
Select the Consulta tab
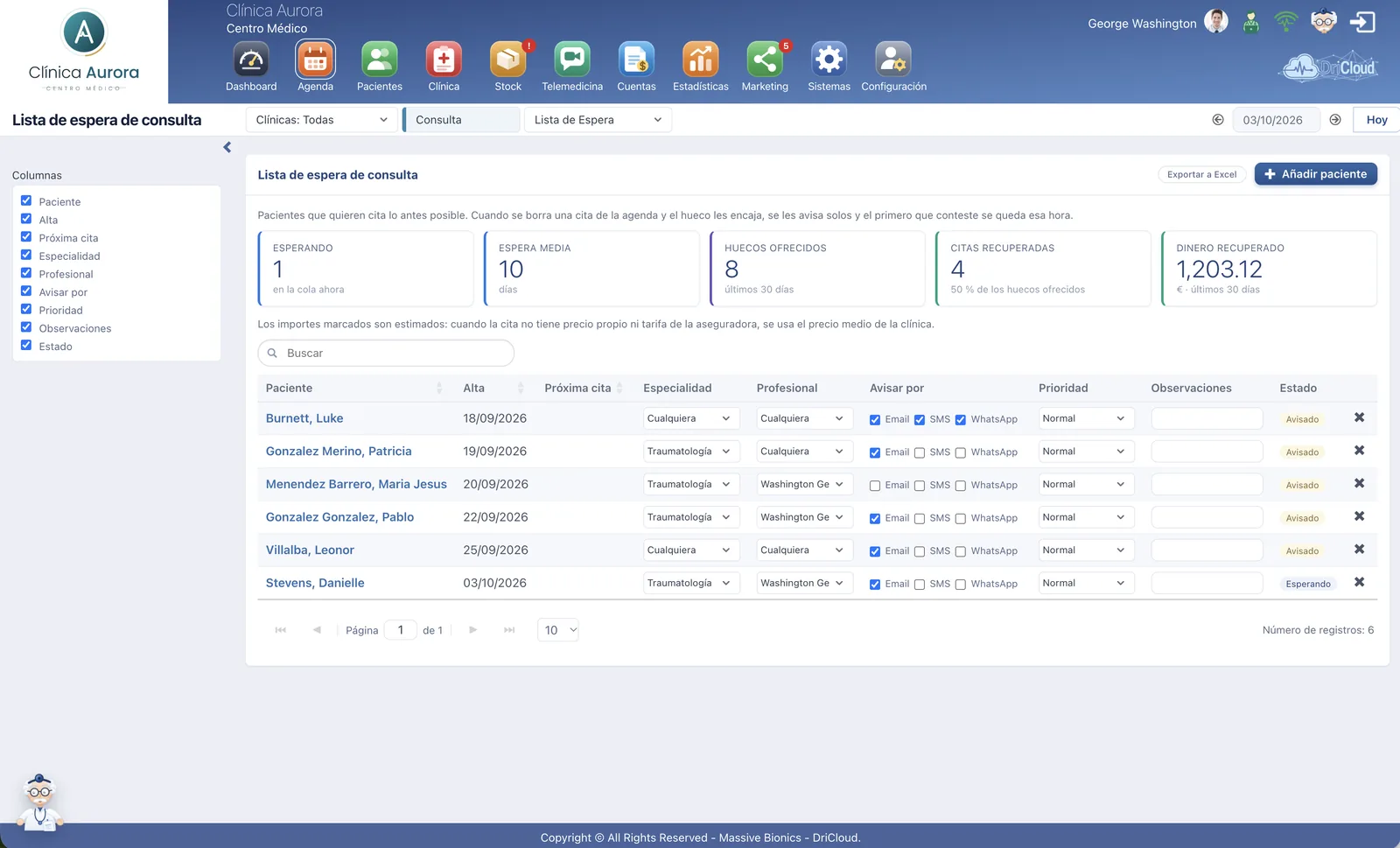click(461, 120)
